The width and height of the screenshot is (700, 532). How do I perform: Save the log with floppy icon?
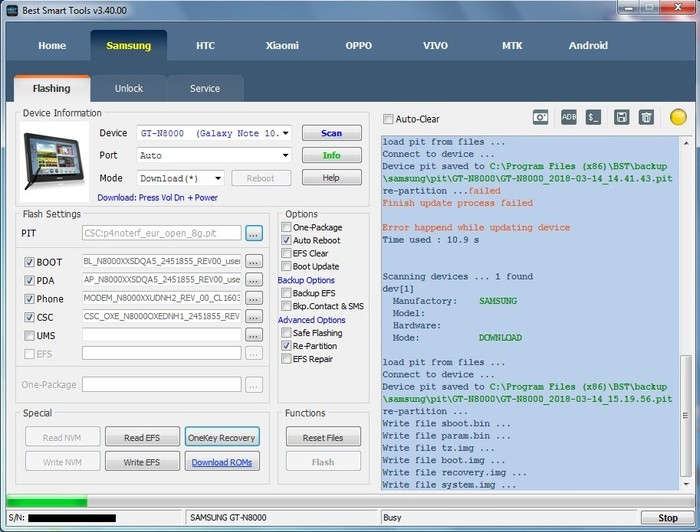(621, 117)
